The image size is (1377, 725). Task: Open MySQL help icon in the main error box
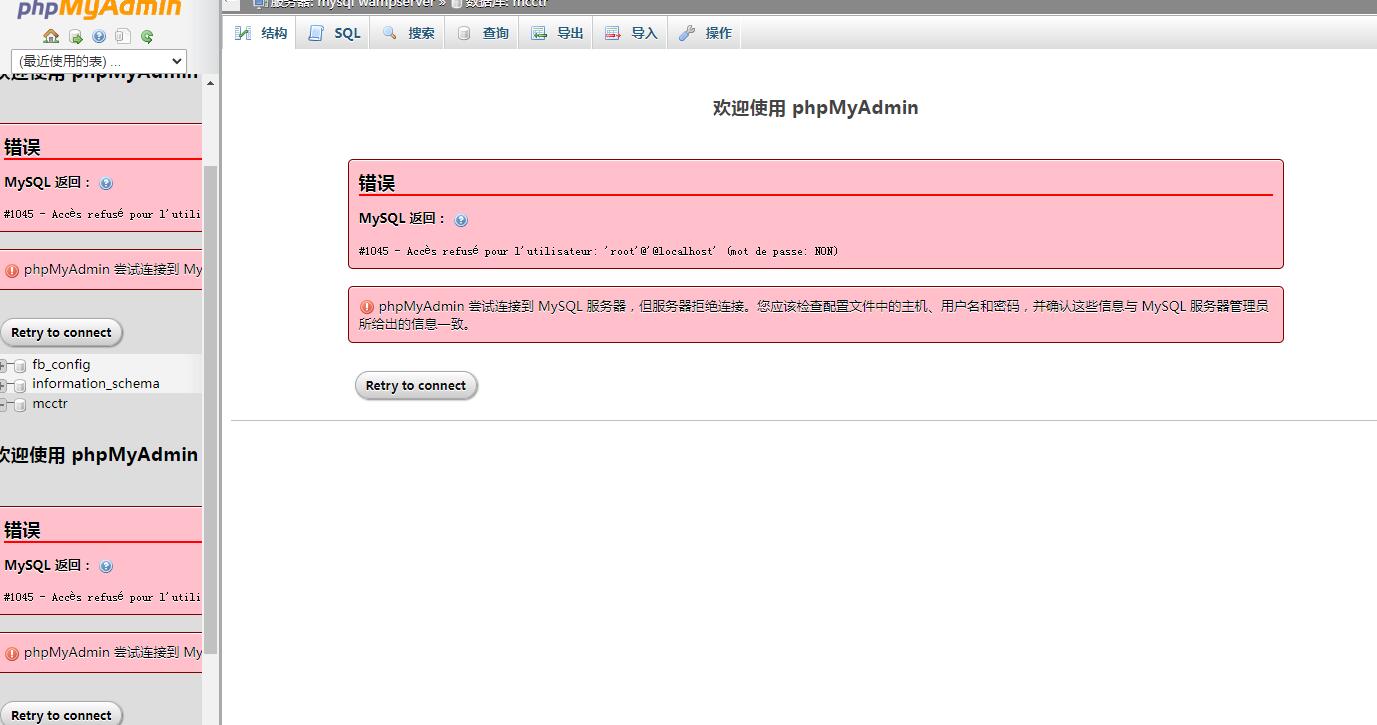(461, 220)
